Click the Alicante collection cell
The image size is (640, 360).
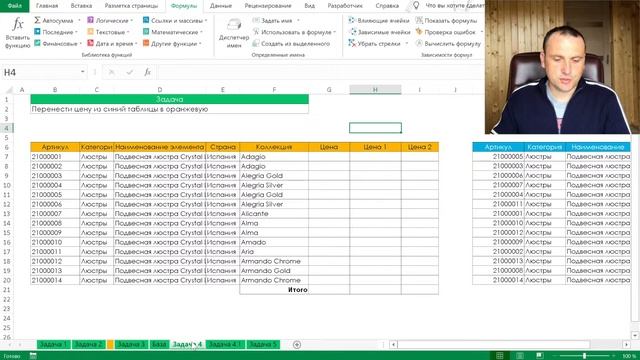[x=274, y=213]
